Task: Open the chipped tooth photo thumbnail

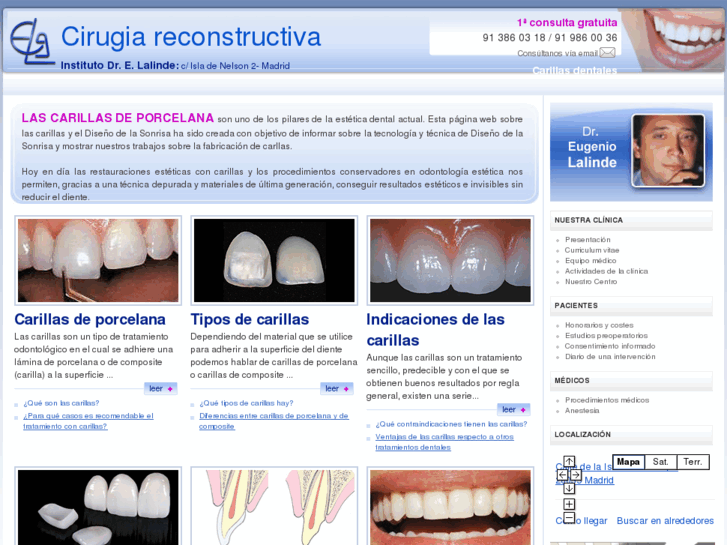Action: click(x=98, y=260)
